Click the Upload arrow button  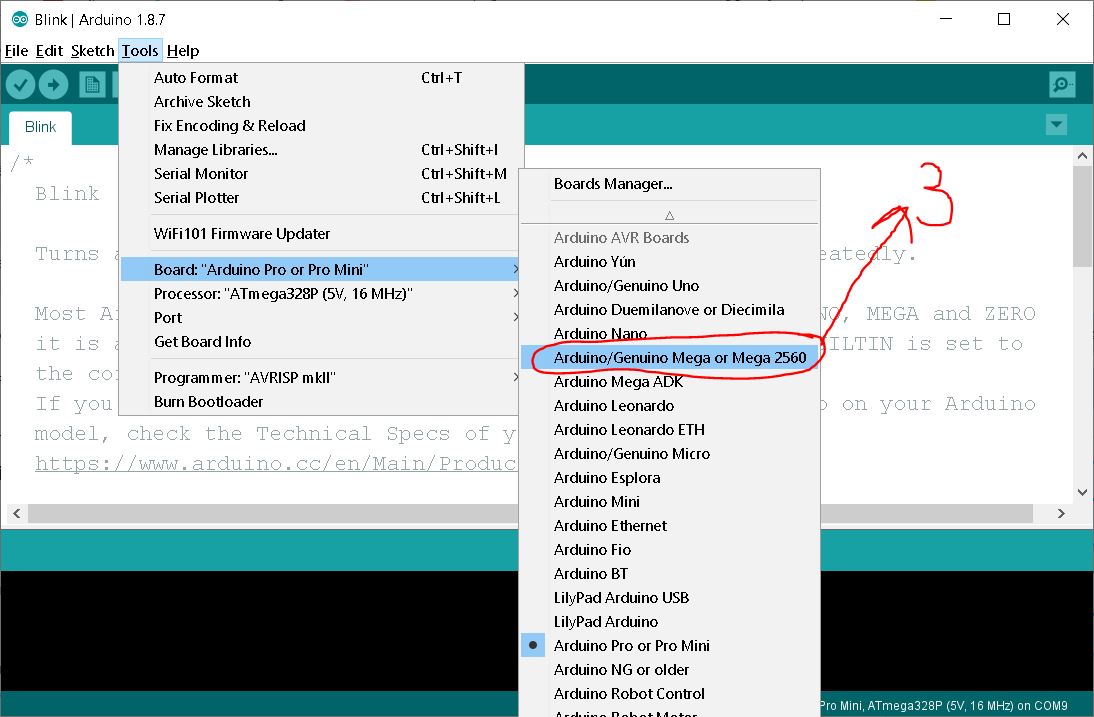[54, 85]
